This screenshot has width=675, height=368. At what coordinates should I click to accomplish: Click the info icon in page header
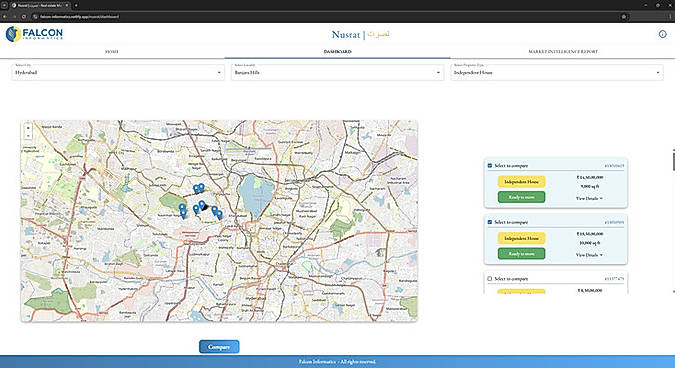coord(662,34)
